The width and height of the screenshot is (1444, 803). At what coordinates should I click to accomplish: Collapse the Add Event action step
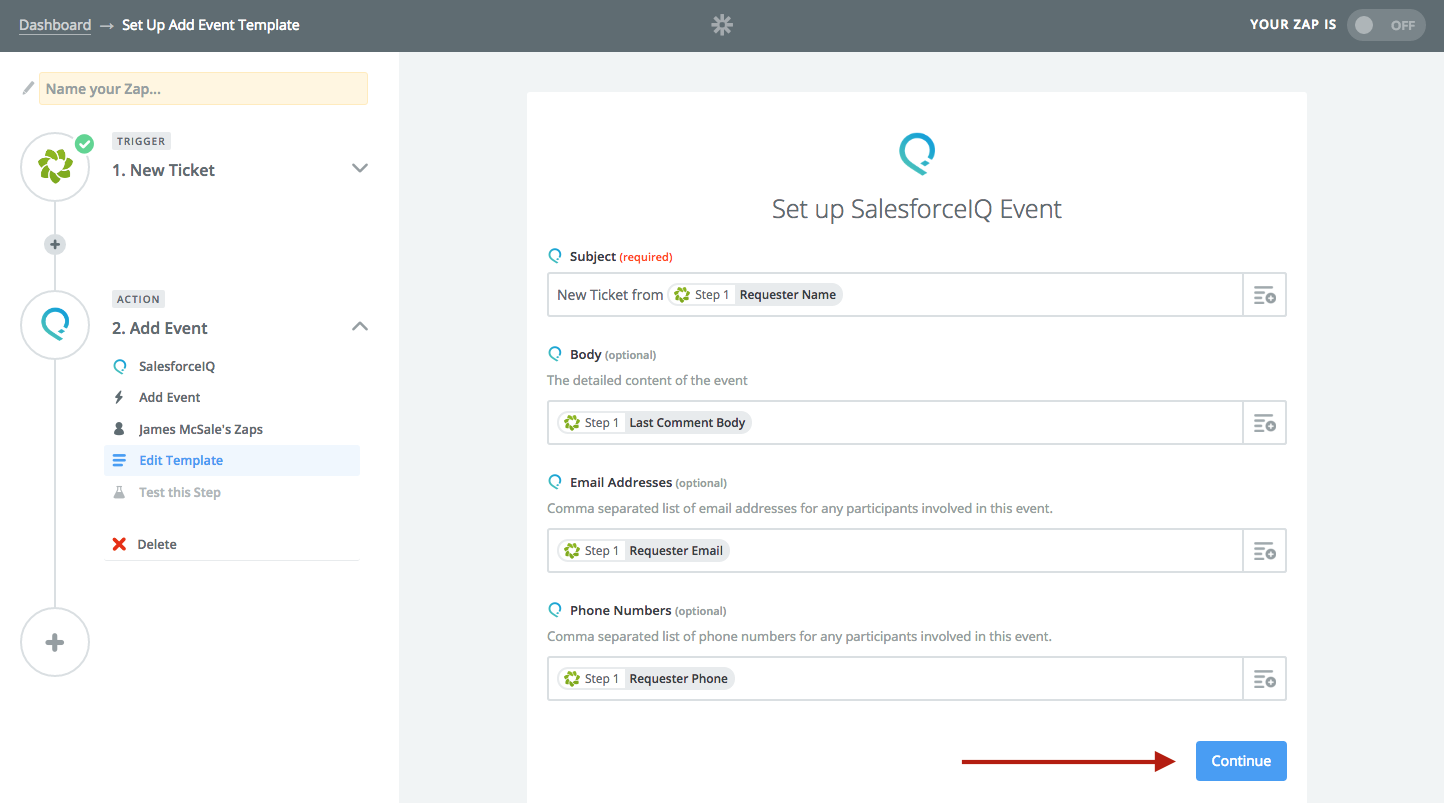point(360,326)
